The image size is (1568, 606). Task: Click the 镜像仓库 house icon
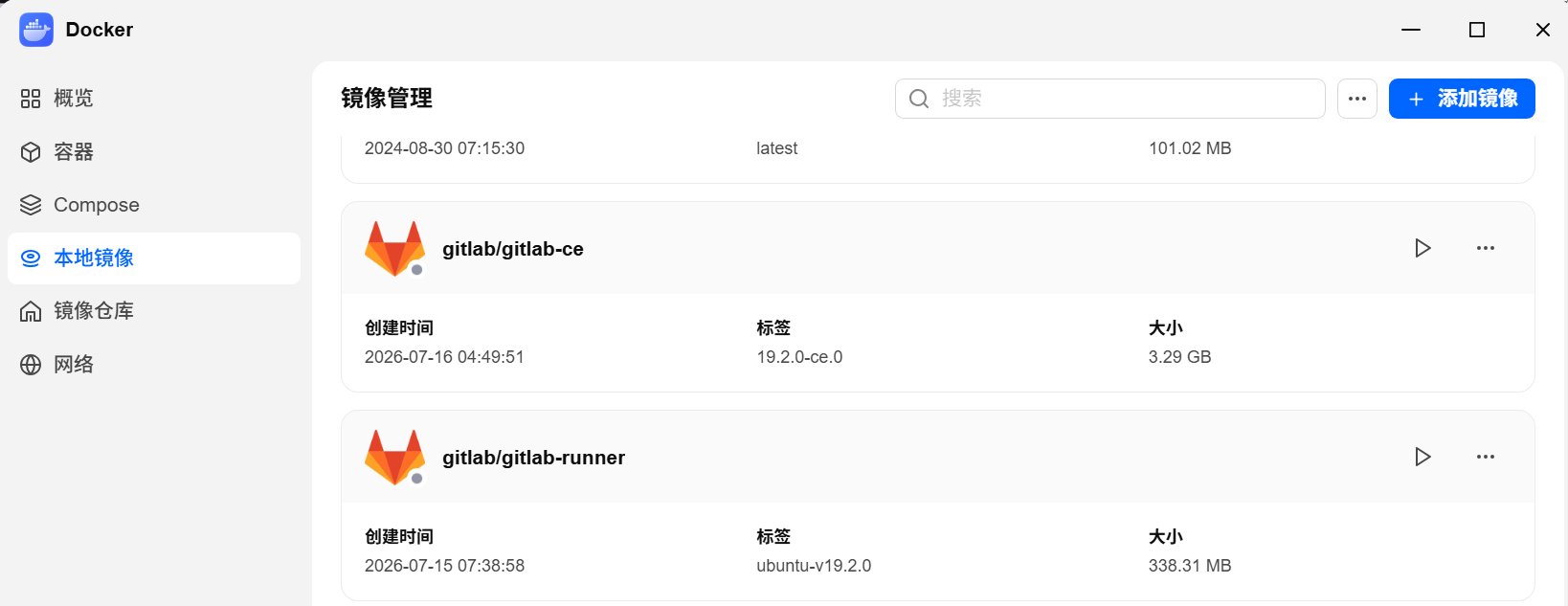(x=31, y=311)
